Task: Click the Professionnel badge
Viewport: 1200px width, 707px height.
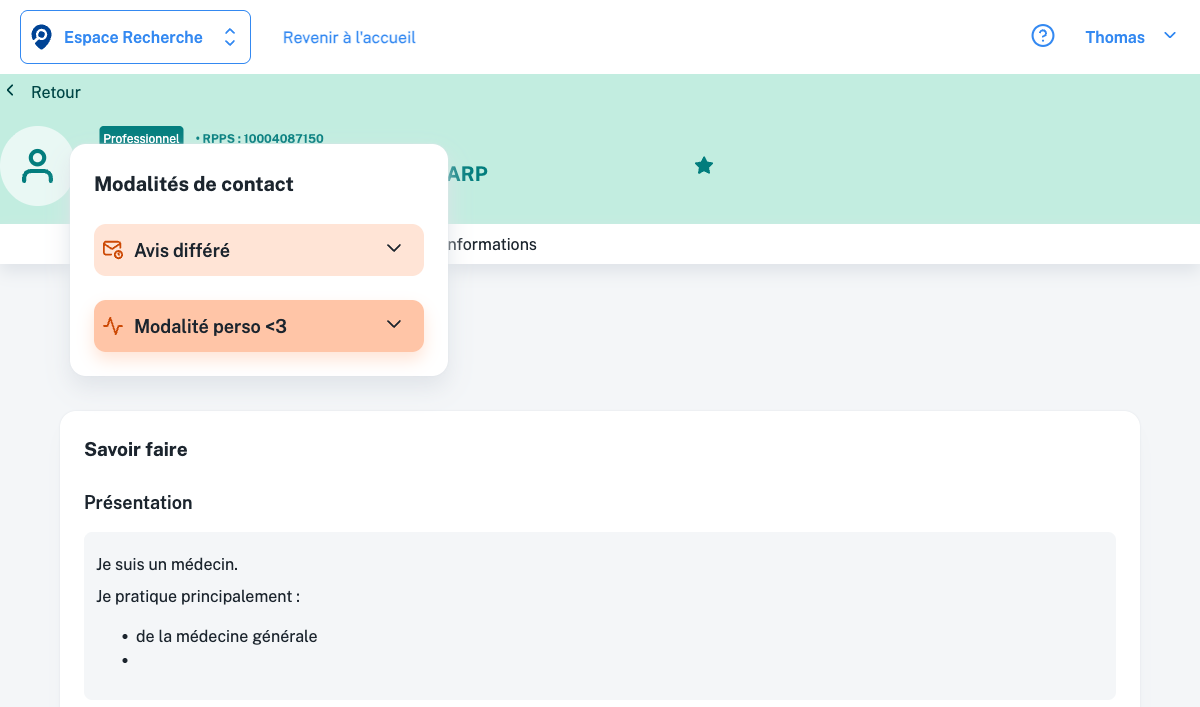Action: [x=141, y=138]
